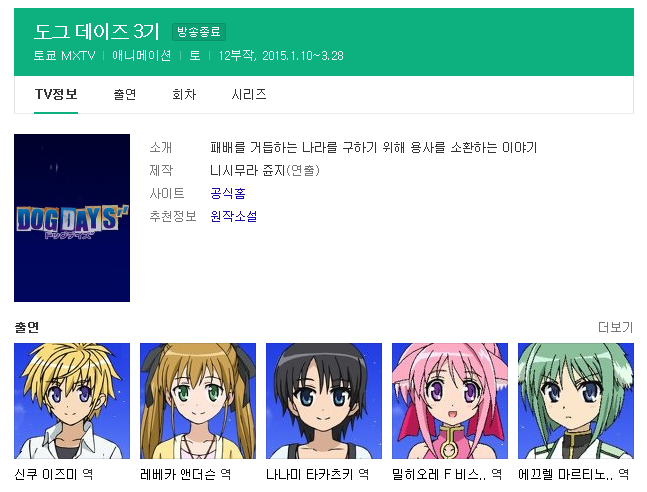
Task: Click the 방송종료 status badge
Action: pyautogui.click(x=198, y=32)
